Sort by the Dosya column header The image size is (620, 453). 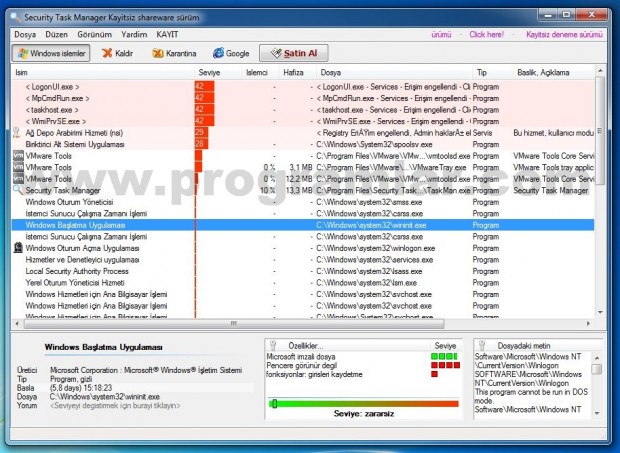(x=394, y=72)
